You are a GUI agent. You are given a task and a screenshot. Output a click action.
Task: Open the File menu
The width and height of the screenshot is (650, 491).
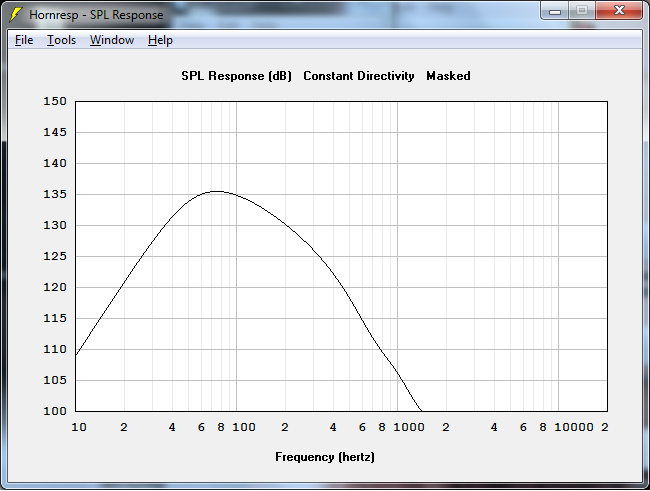(24, 40)
